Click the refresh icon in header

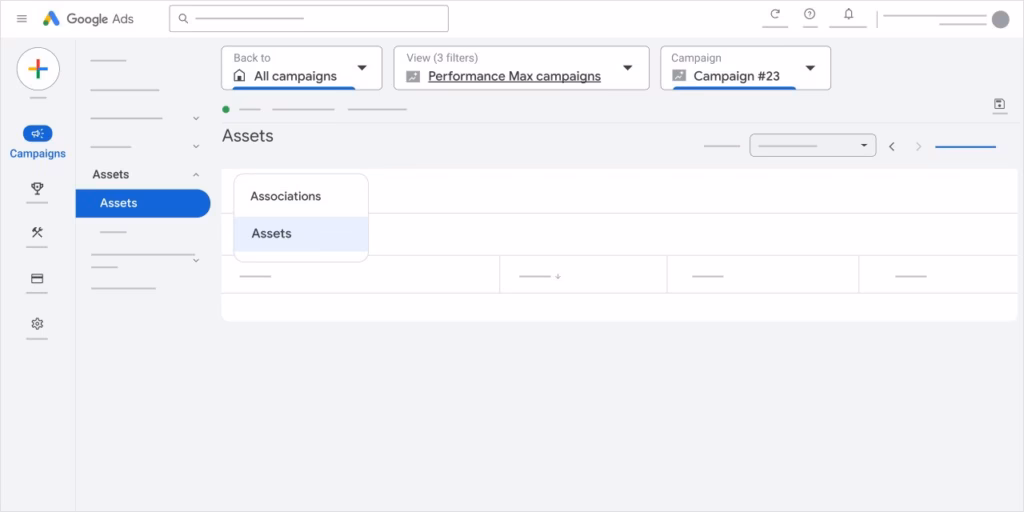tap(775, 14)
